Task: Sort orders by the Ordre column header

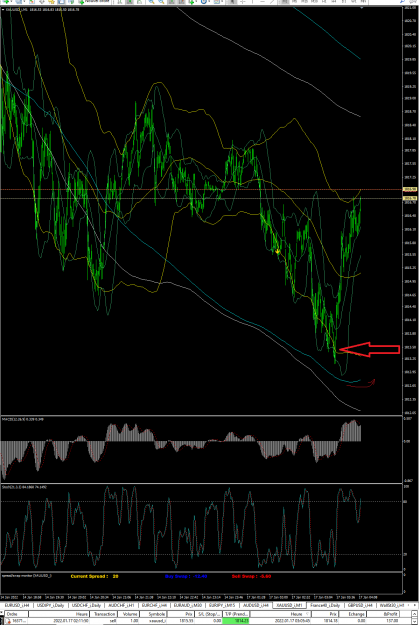Action: (14, 614)
